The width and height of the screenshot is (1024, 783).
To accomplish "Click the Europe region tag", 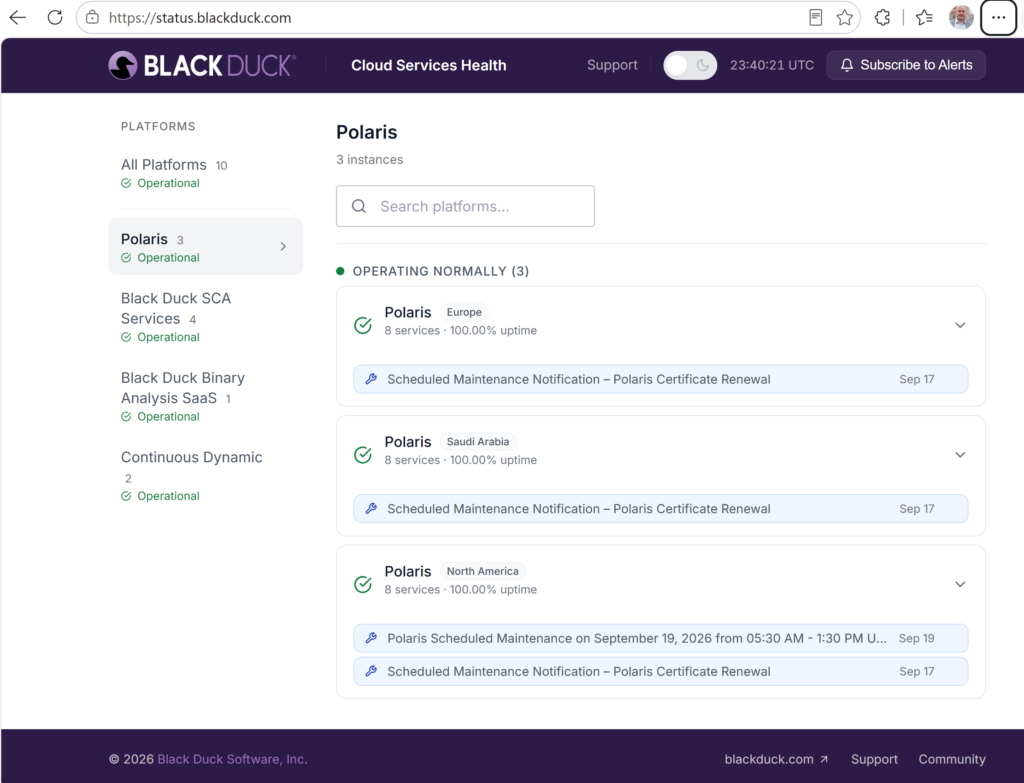I will [x=464, y=312].
